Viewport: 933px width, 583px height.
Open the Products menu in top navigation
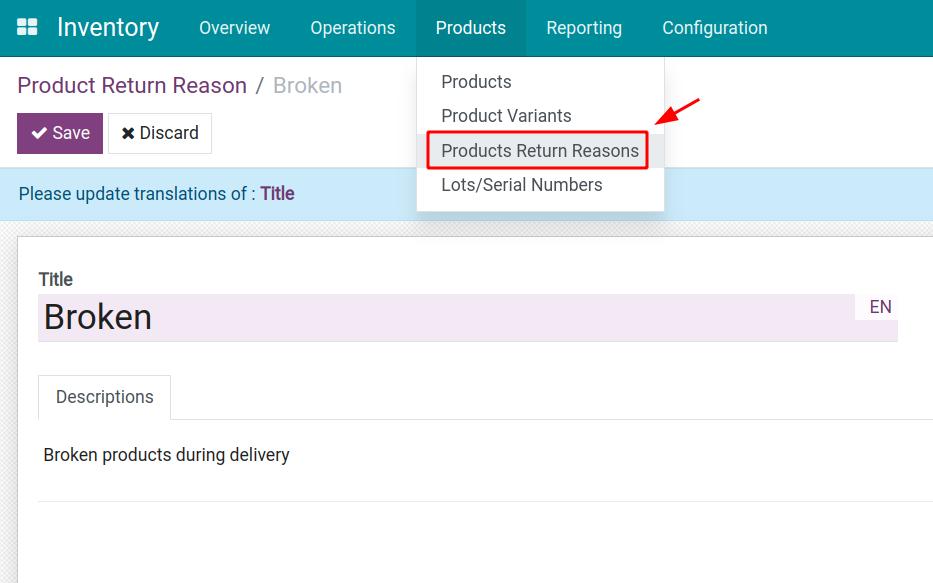(470, 28)
